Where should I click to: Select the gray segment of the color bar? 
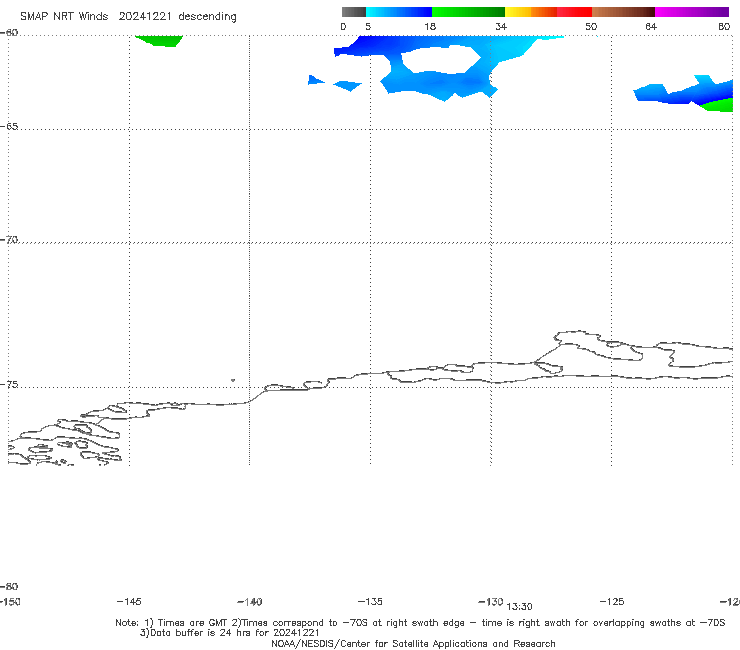353,12
